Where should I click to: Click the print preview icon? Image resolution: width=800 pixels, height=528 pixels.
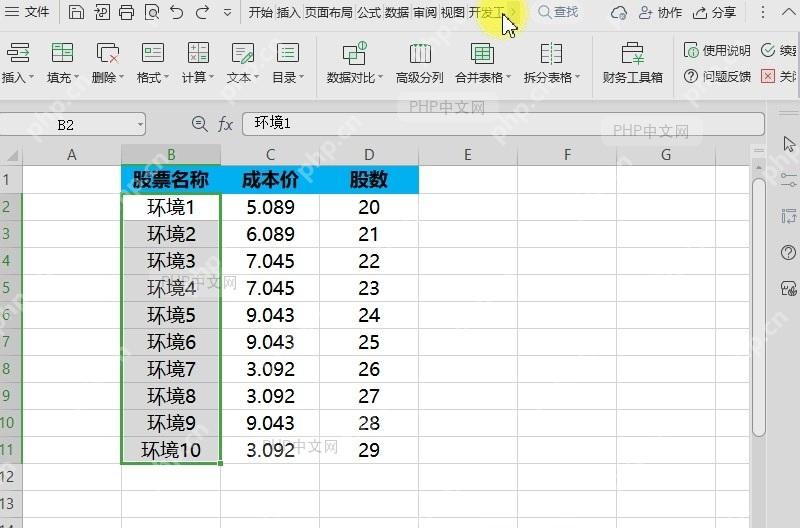click(x=152, y=12)
